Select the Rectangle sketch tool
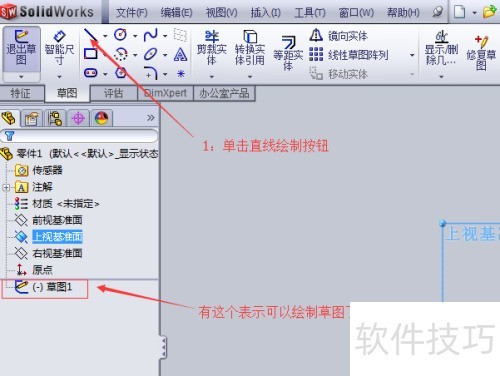 tap(90, 54)
